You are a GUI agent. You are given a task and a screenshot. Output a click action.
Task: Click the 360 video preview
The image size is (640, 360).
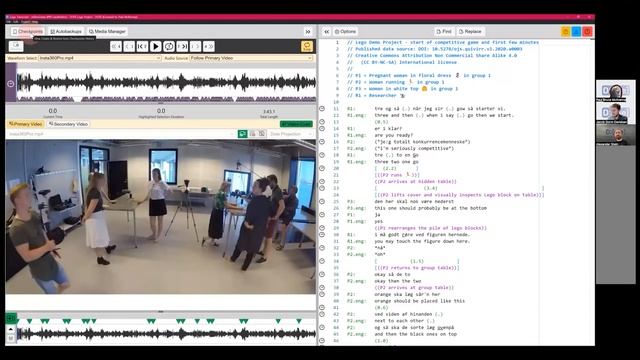point(161,217)
